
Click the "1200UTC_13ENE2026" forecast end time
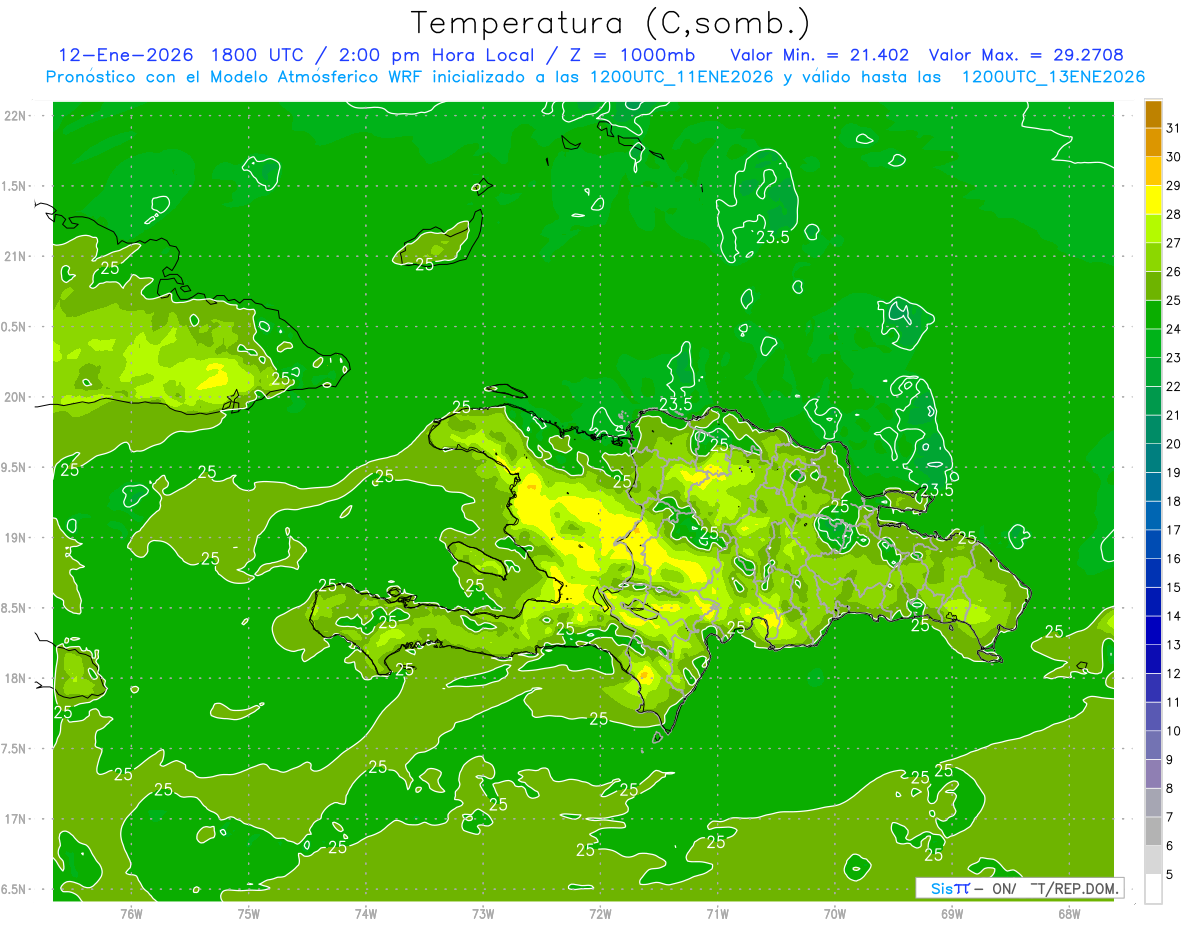tap(1052, 77)
